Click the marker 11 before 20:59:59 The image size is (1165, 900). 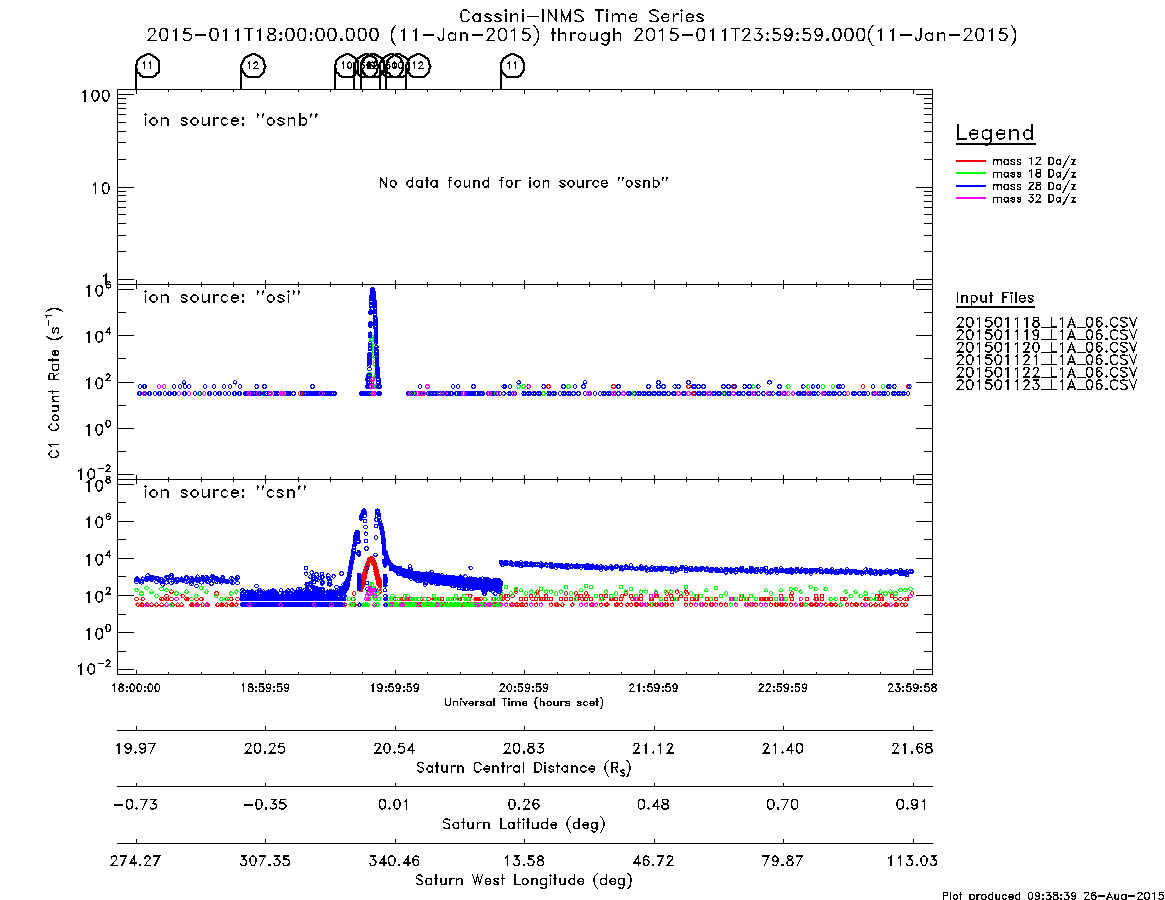pyautogui.click(x=512, y=66)
